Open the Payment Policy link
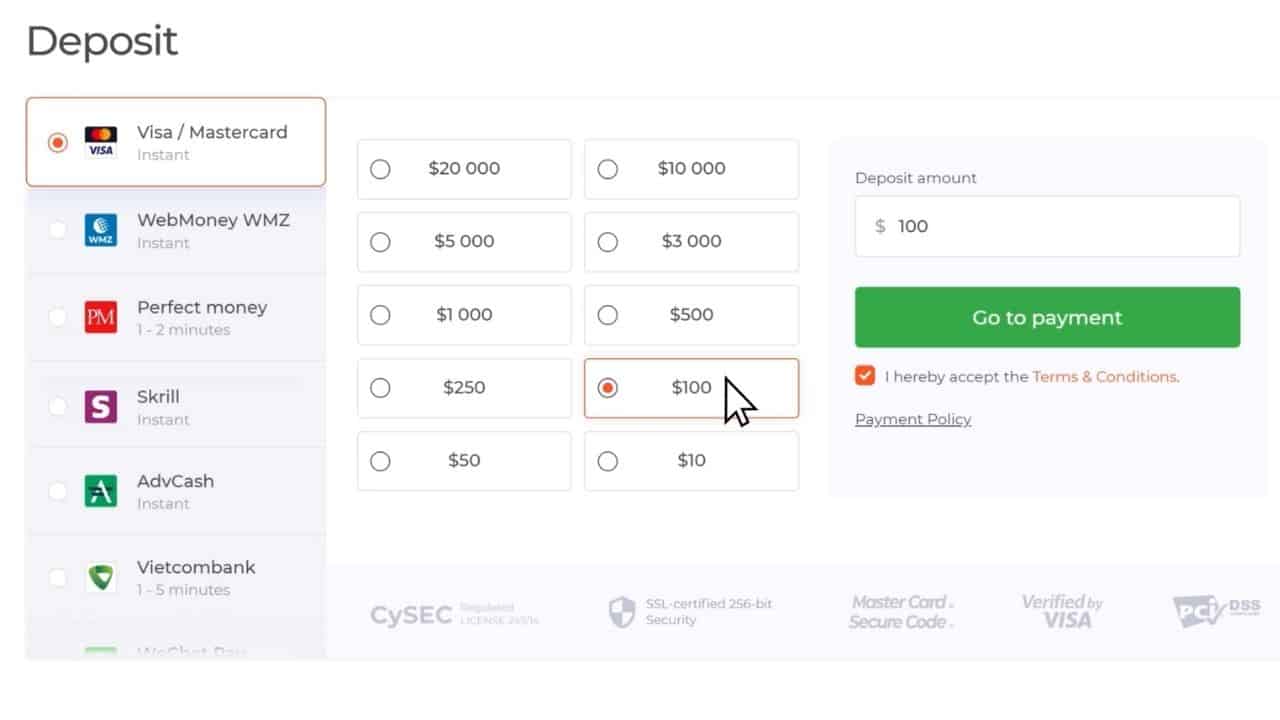Image resolution: width=1280 pixels, height=720 pixels. coord(912,419)
